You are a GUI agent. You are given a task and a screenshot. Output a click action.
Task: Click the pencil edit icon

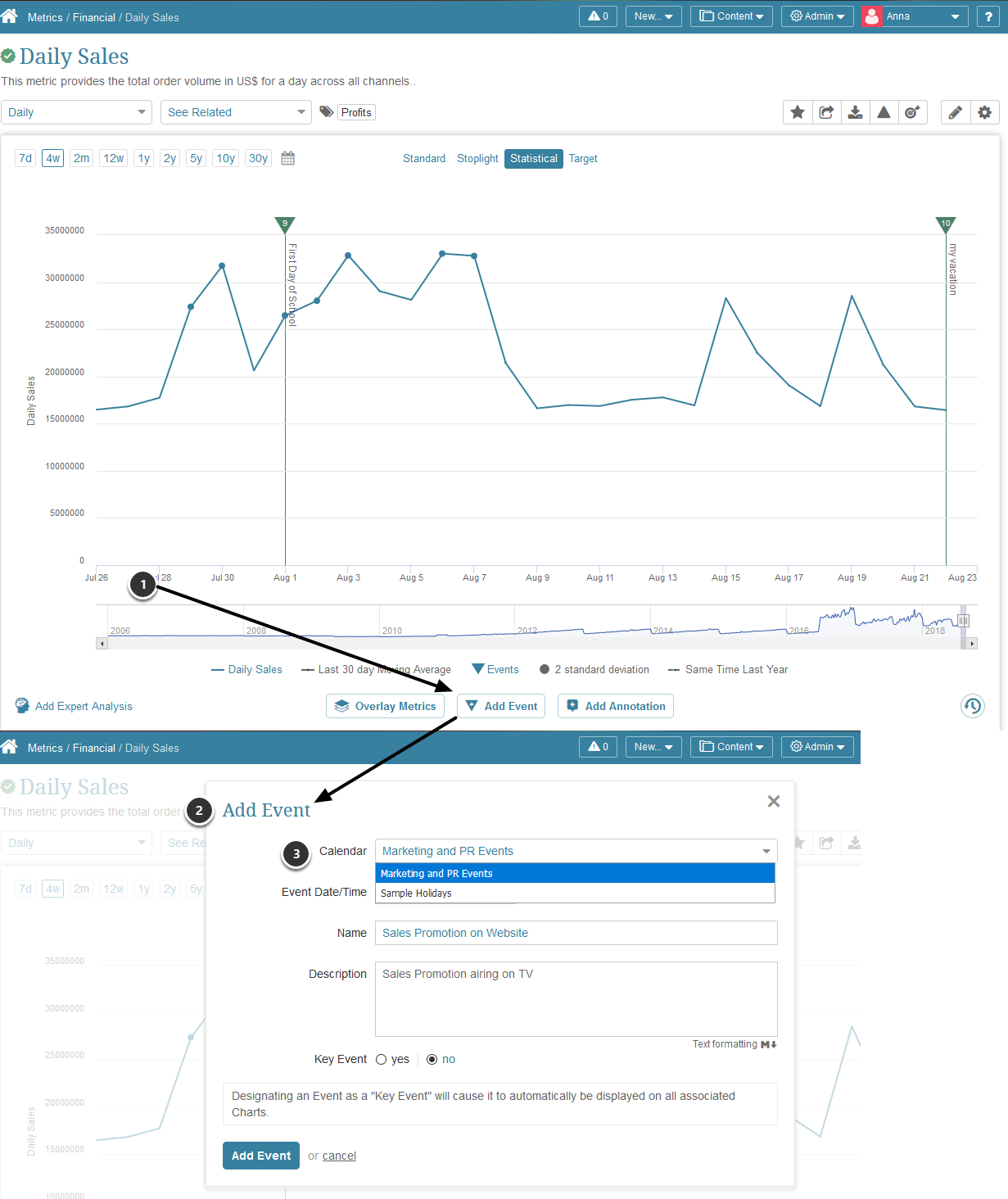[956, 112]
